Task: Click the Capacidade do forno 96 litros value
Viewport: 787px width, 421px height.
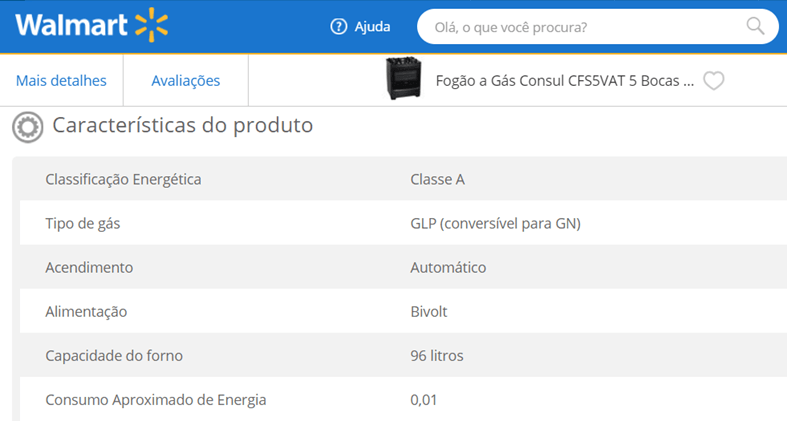Action: (437, 356)
